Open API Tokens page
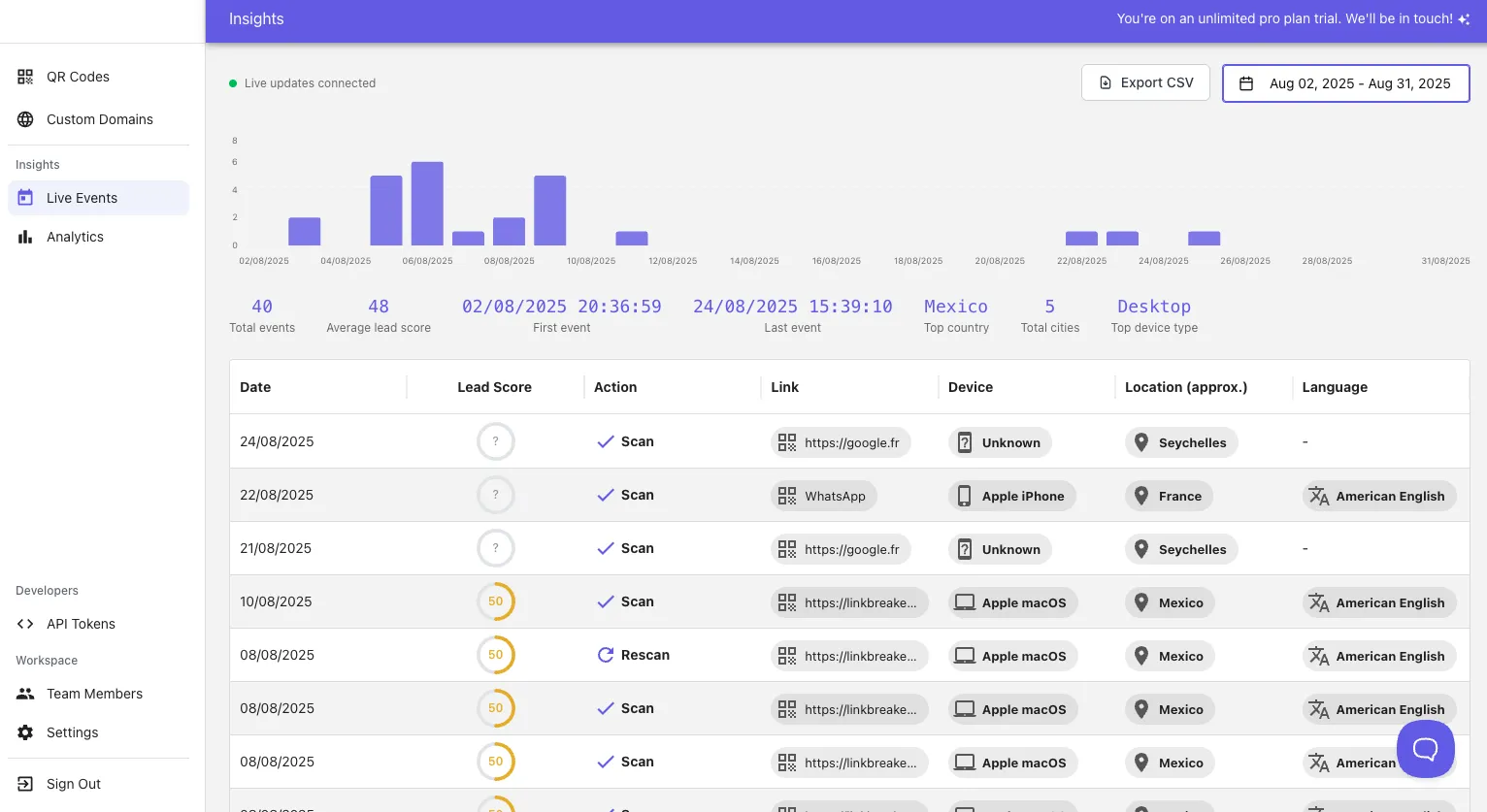Image resolution: width=1487 pixels, height=812 pixels. pyautogui.click(x=98, y=624)
